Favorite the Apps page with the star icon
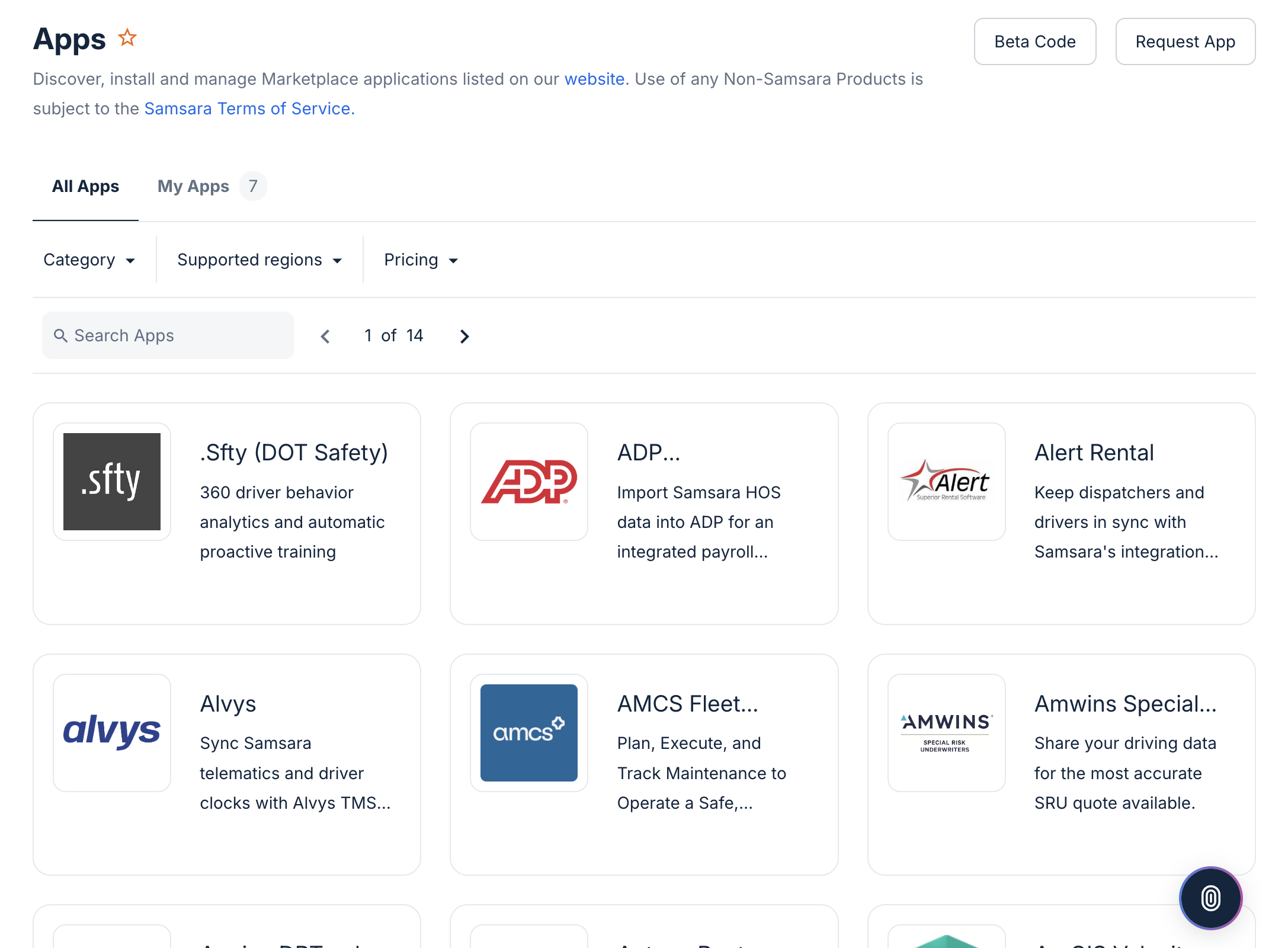This screenshot has width=1288, height=948. click(127, 38)
